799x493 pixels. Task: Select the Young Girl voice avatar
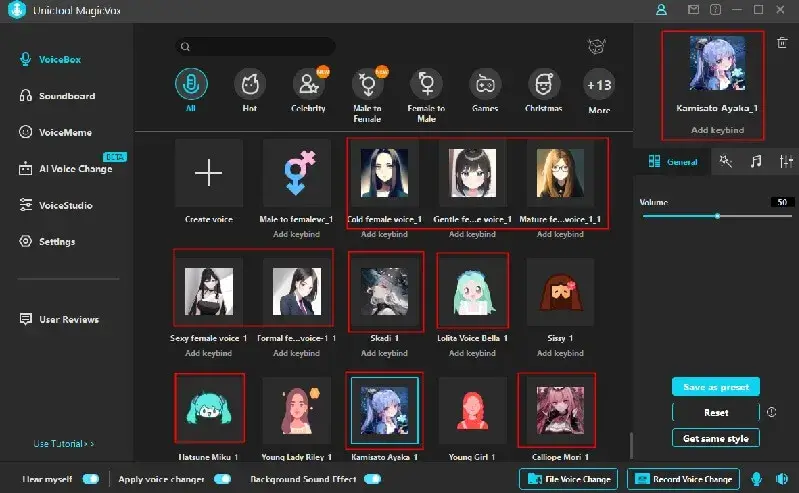(472, 410)
